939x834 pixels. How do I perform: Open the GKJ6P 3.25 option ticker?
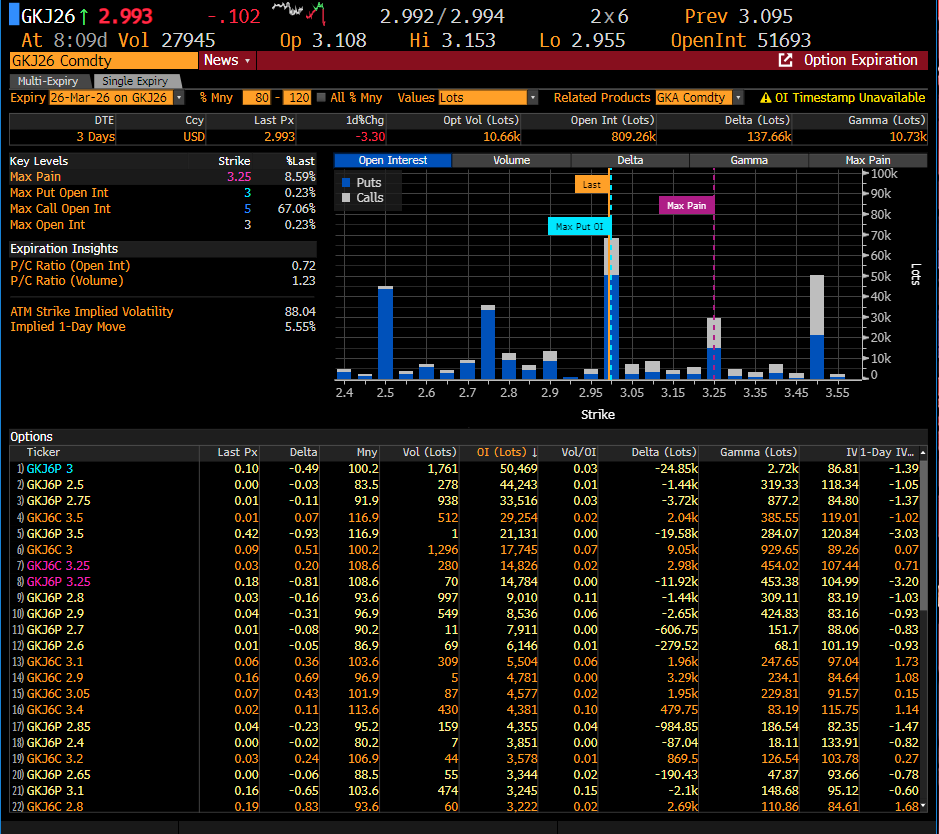tap(58, 581)
